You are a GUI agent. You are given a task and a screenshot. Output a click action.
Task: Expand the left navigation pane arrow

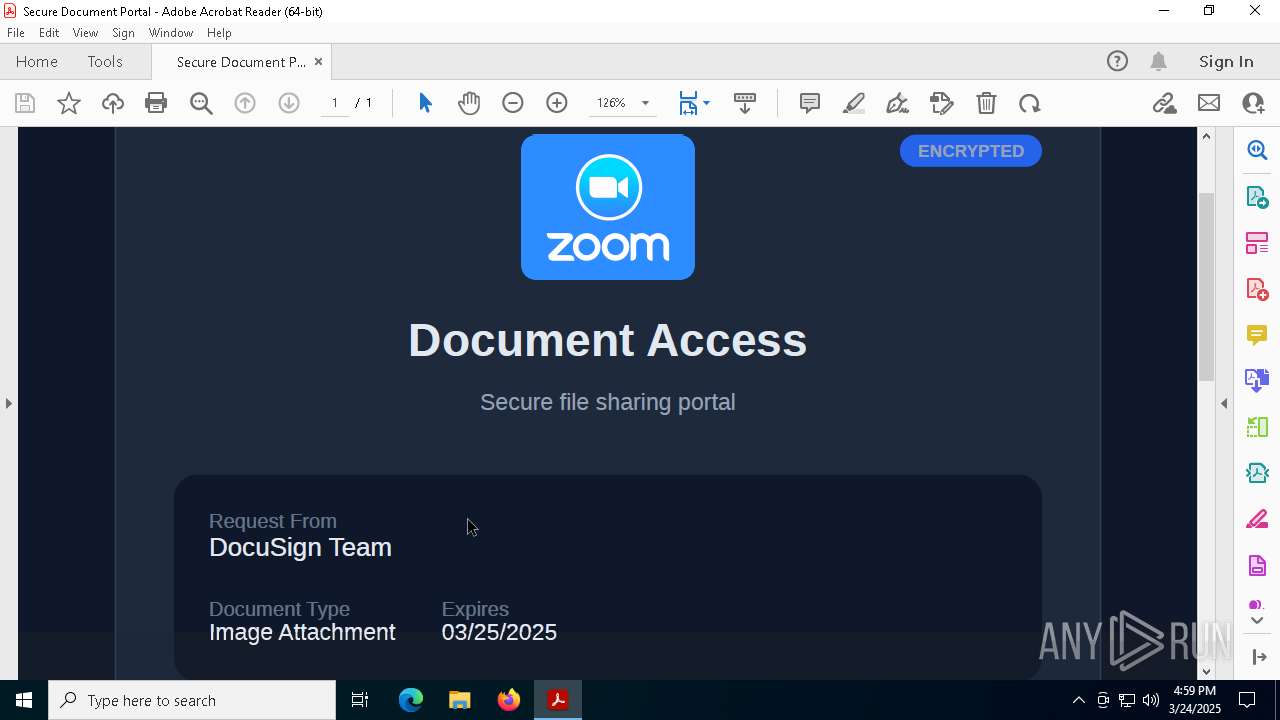click(8, 403)
